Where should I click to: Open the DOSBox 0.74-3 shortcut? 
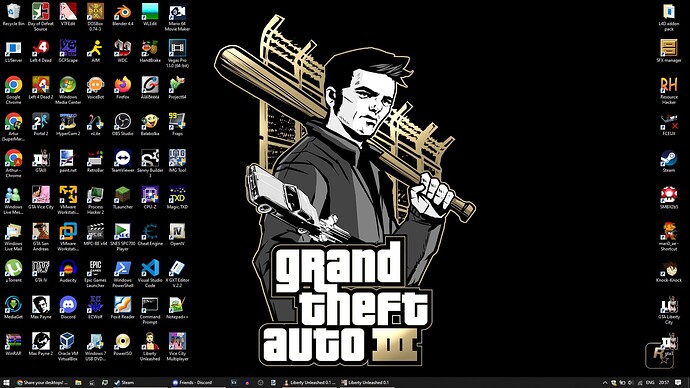tap(95, 17)
